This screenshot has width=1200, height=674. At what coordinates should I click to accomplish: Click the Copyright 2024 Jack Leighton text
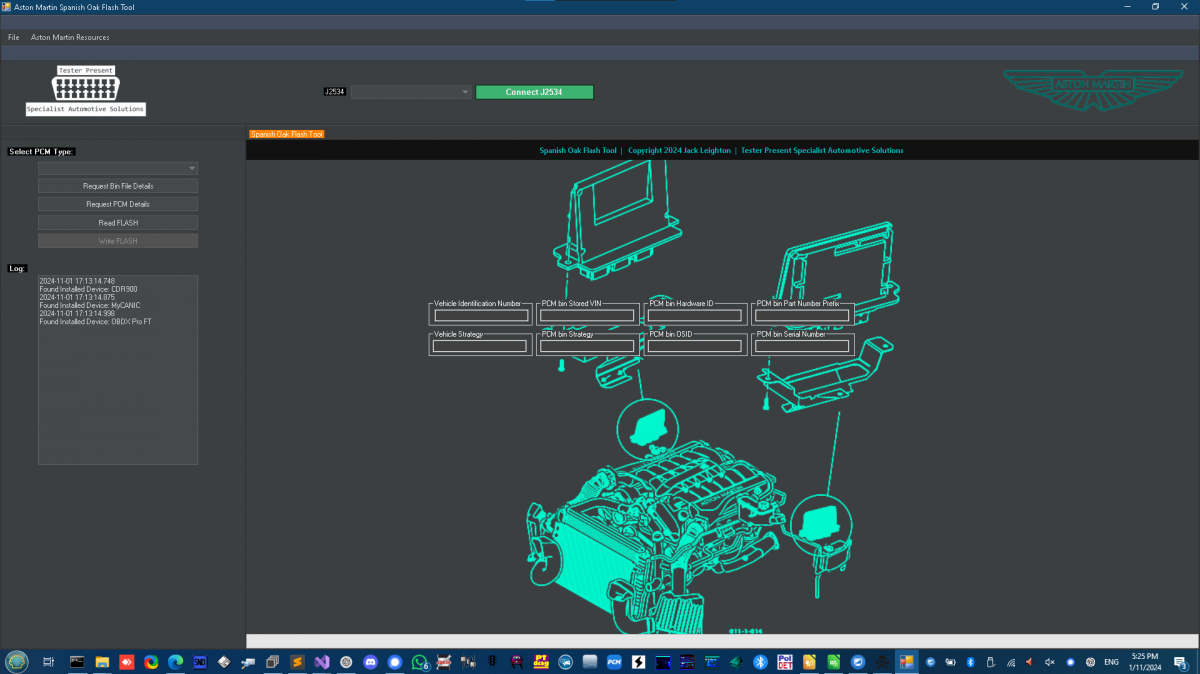tap(679, 151)
